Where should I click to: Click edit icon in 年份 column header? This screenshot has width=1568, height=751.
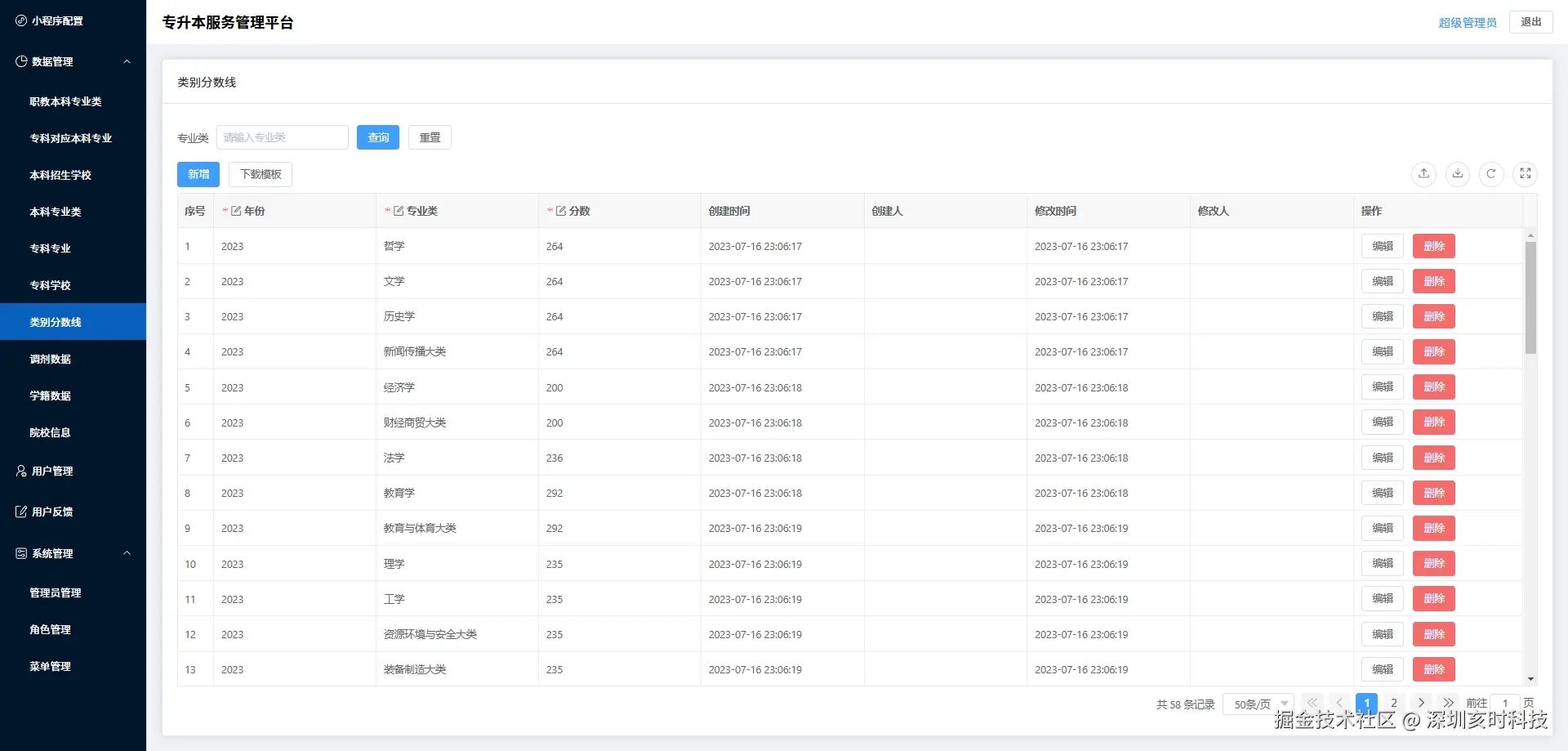point(236,211)
